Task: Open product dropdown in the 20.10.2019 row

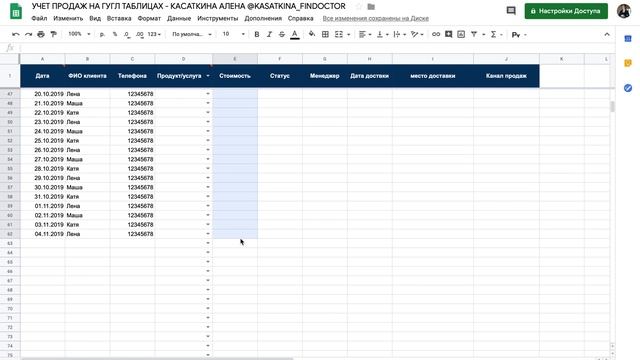Action: [208, 94]
